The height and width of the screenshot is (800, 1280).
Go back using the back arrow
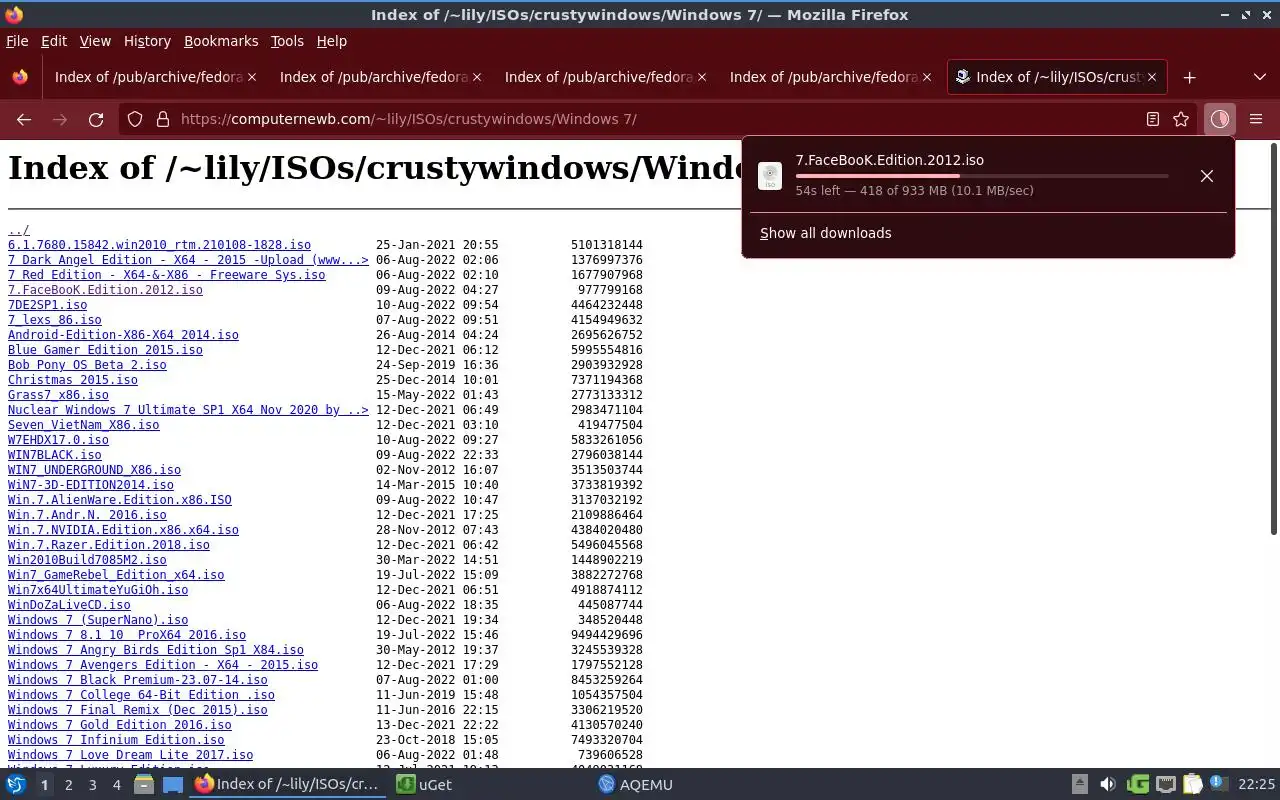(x=24, y=119)
